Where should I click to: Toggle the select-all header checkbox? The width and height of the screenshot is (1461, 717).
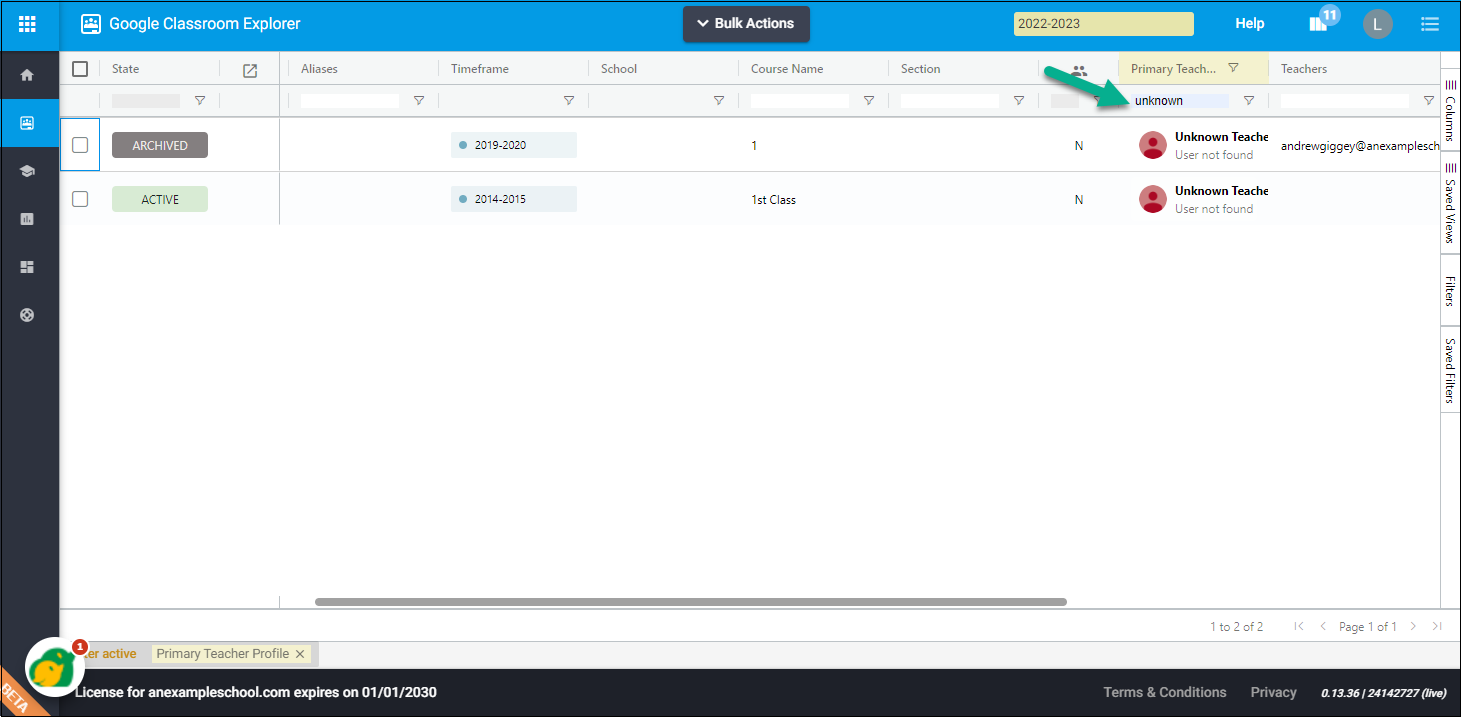click(80, 69)
